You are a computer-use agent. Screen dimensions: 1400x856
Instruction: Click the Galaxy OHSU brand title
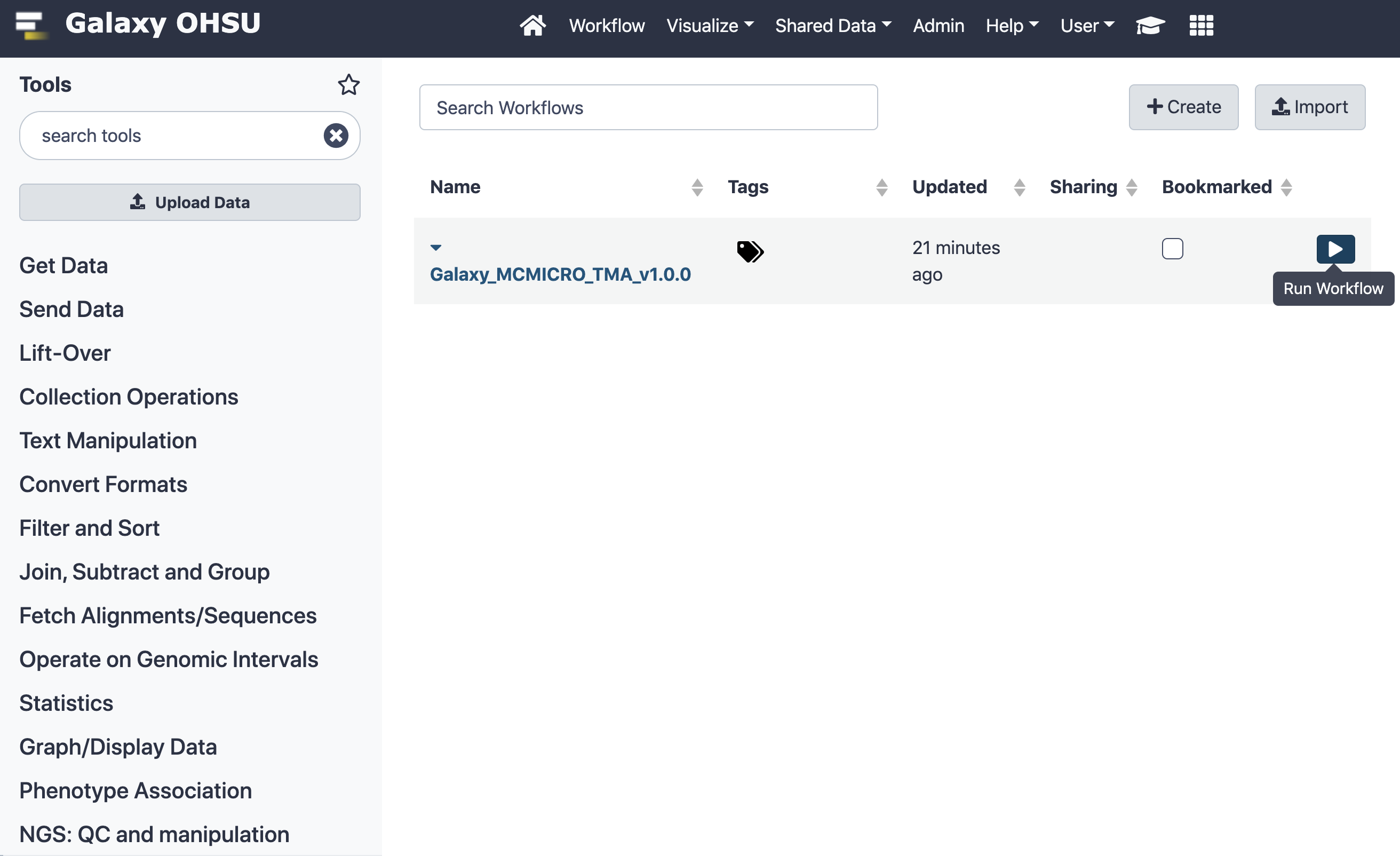[x=163, y=24]
